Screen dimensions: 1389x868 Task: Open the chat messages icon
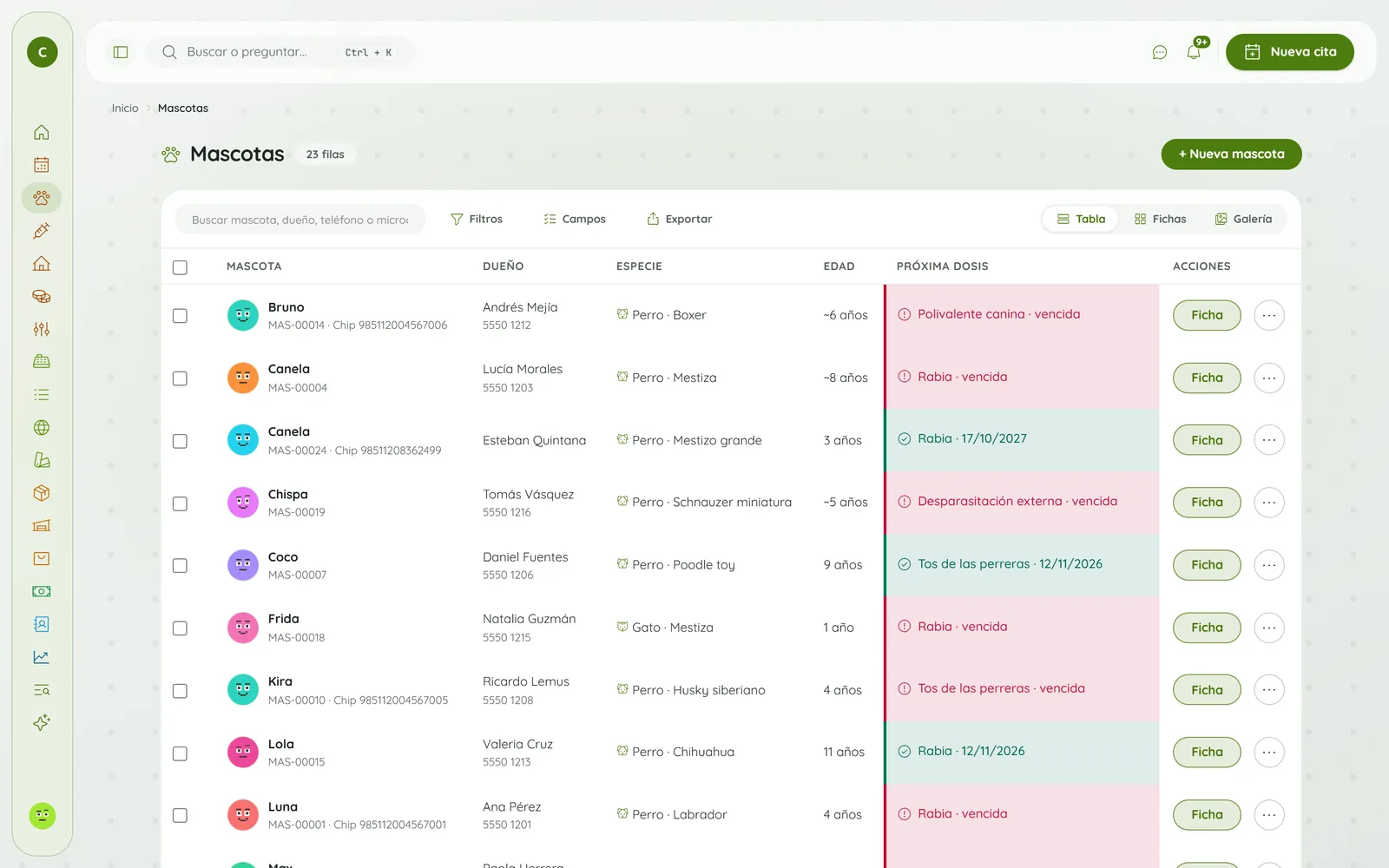(1160, 52)
